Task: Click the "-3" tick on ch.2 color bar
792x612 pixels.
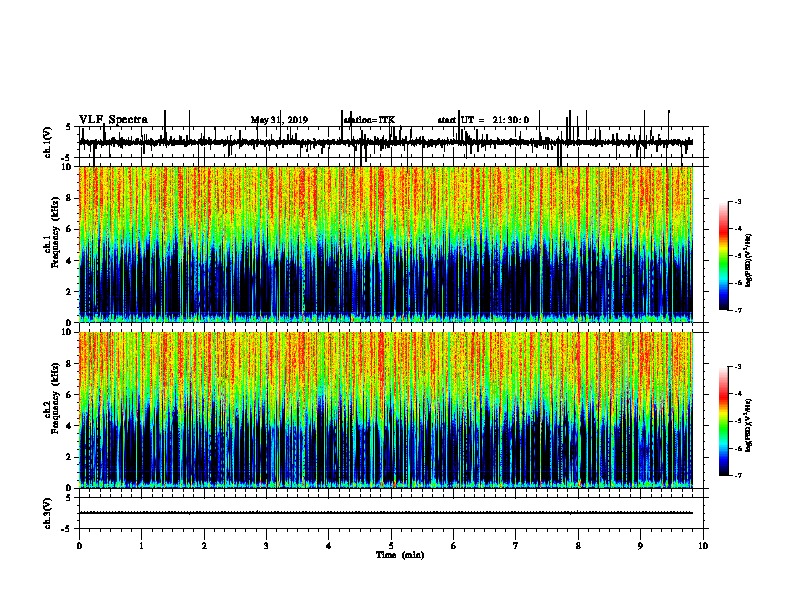Action: tap(738, 367)
